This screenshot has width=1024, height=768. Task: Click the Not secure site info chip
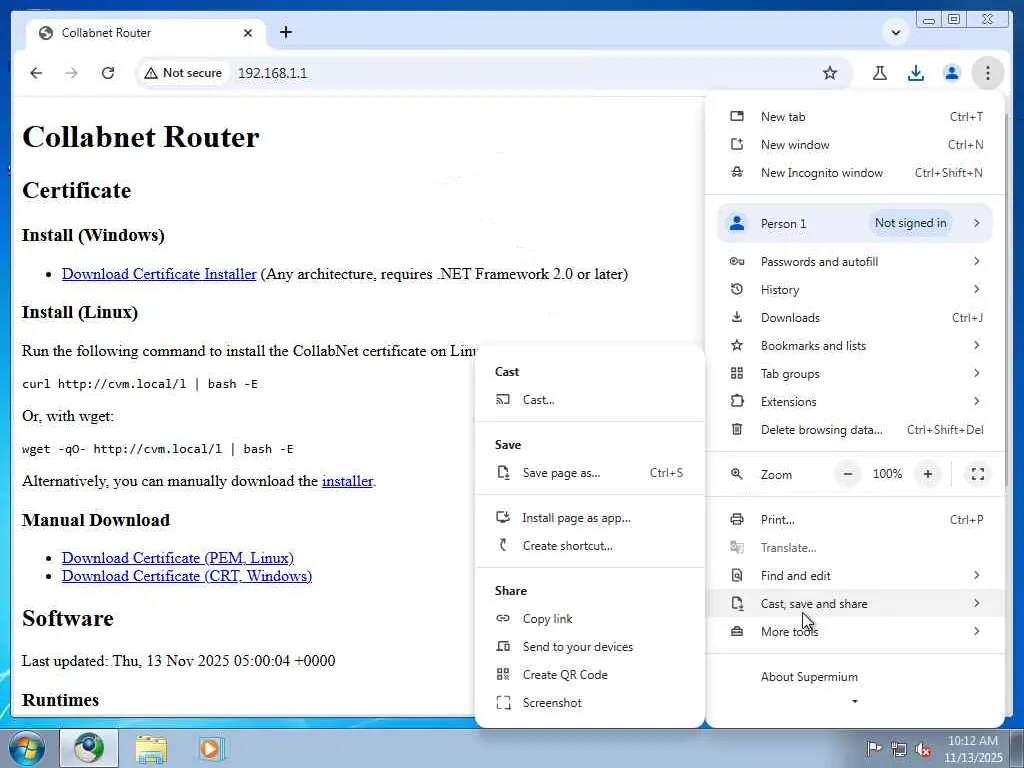[x=184, y=73]
